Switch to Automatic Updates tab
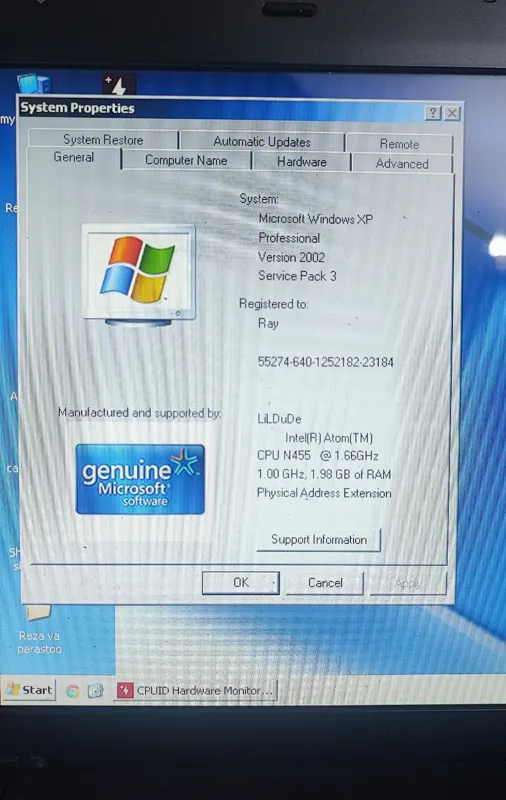 pos(262,141)
